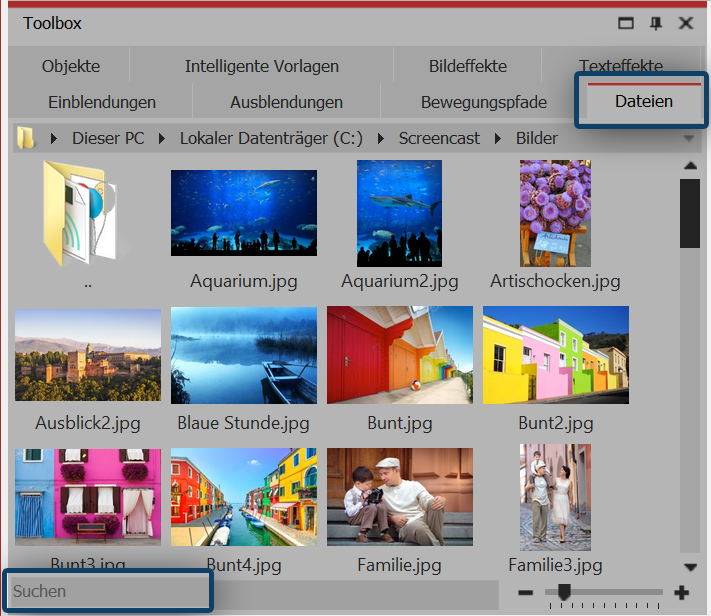Click the scroll down arrow
The height and width of the screenshot is (616, 711).
[690, 567]
